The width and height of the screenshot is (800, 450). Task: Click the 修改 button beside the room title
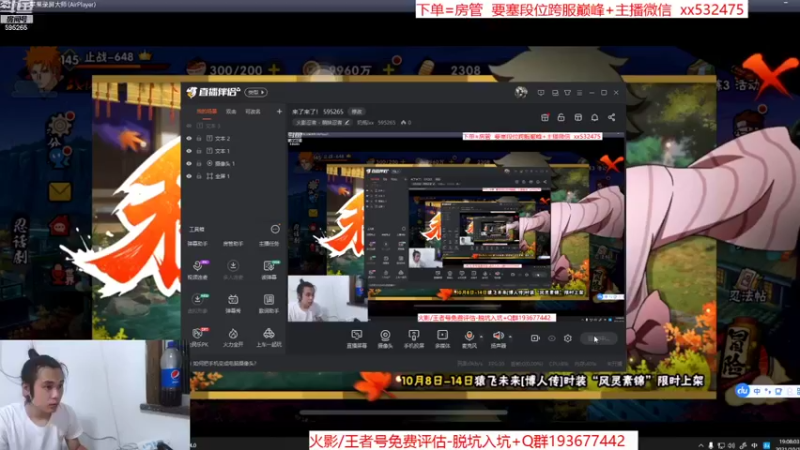[x=356, y=111]
